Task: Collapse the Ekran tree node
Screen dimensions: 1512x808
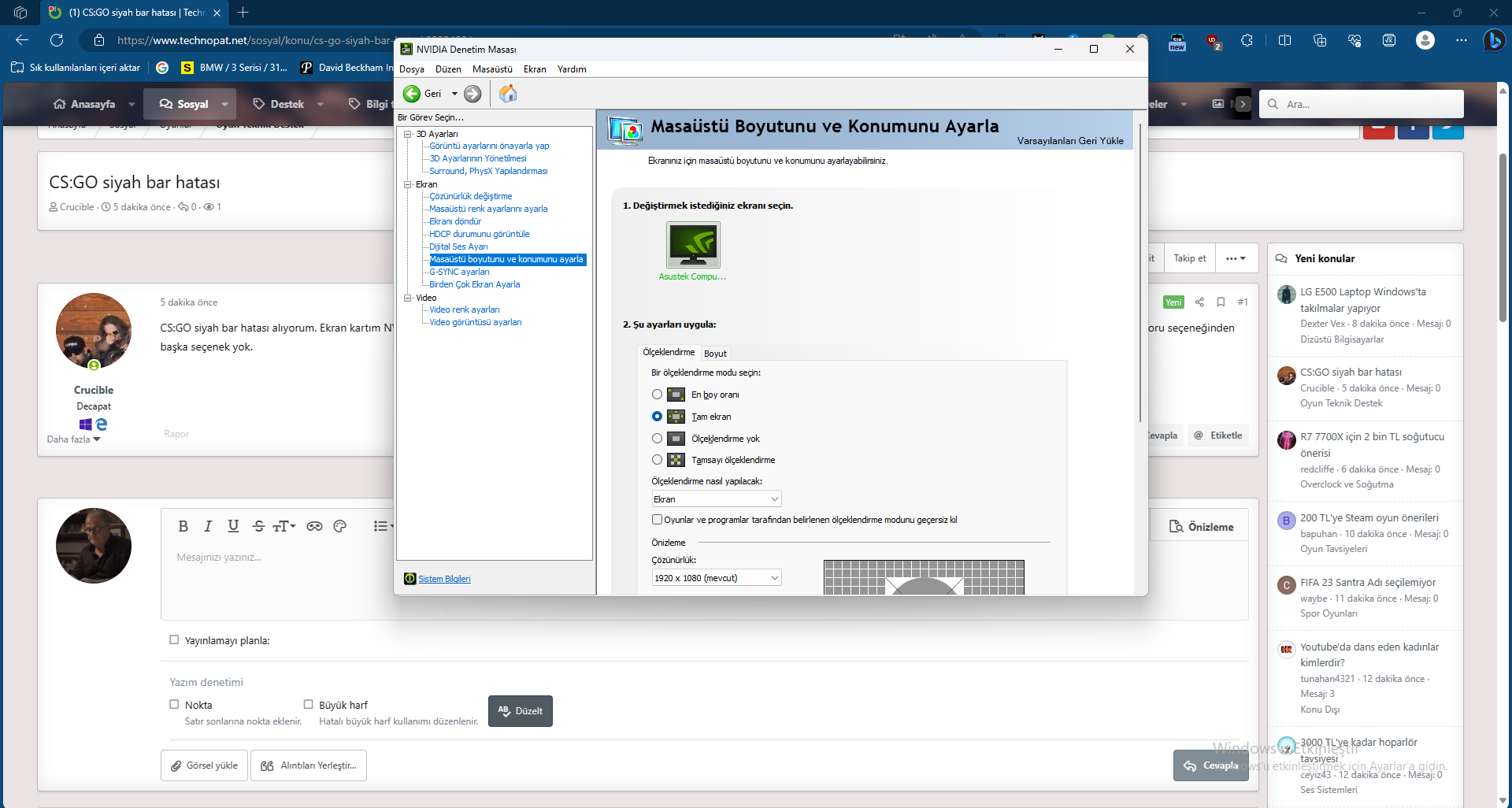Action: (x=408, y=184)
